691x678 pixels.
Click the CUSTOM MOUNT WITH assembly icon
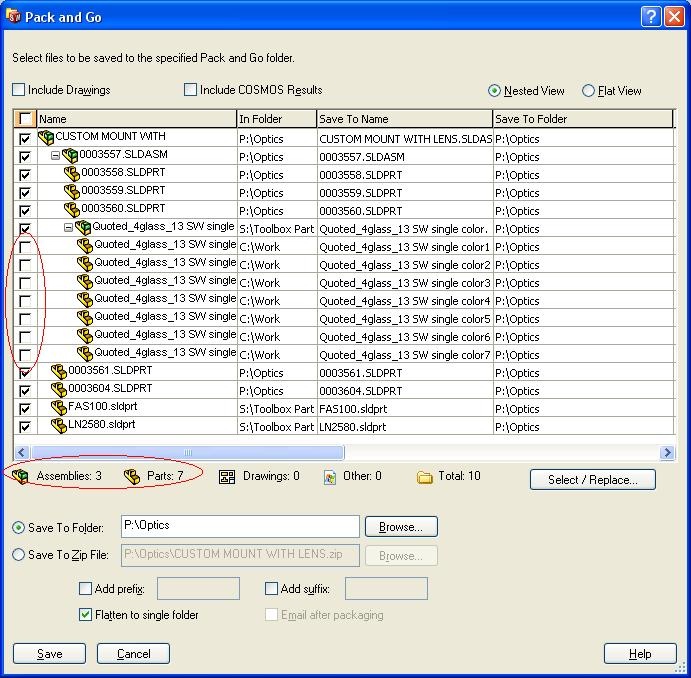(46, 138)
